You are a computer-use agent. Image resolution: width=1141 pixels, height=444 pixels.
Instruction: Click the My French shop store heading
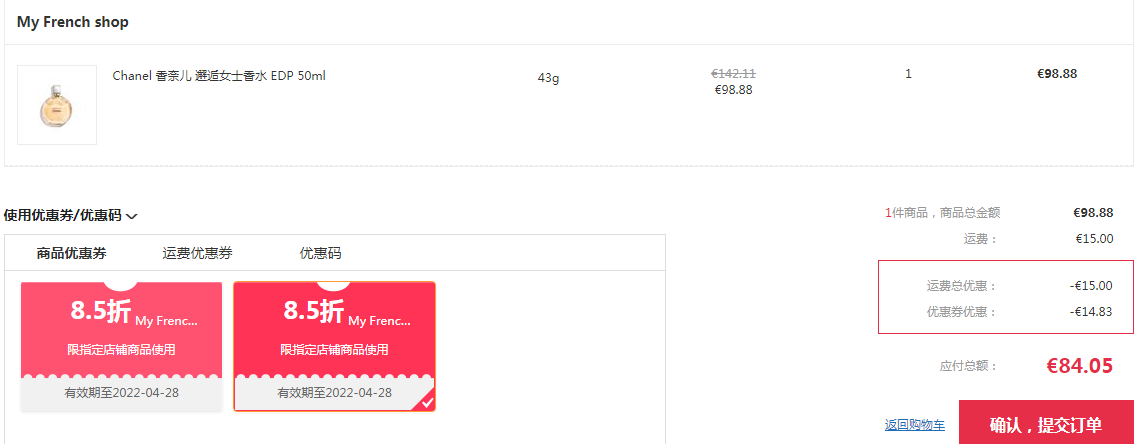(x=73, y=22)
